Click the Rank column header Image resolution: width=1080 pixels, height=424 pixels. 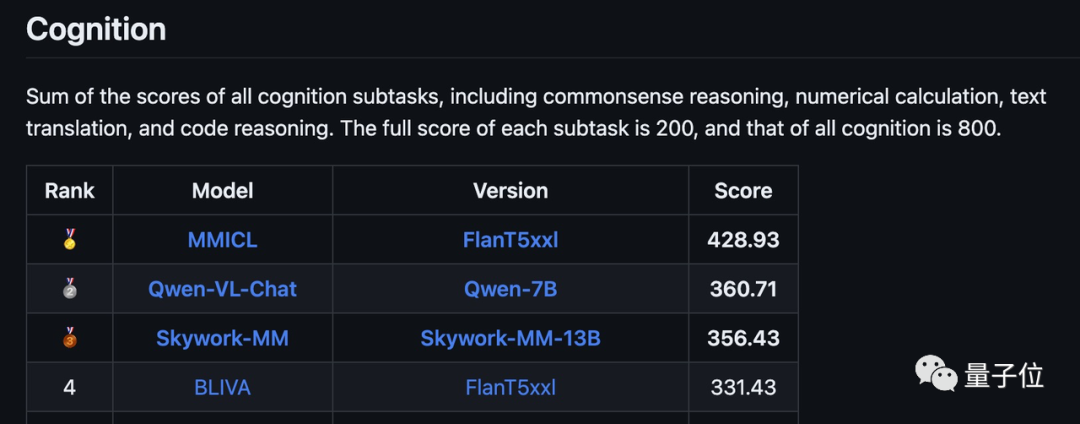[70, 191]
